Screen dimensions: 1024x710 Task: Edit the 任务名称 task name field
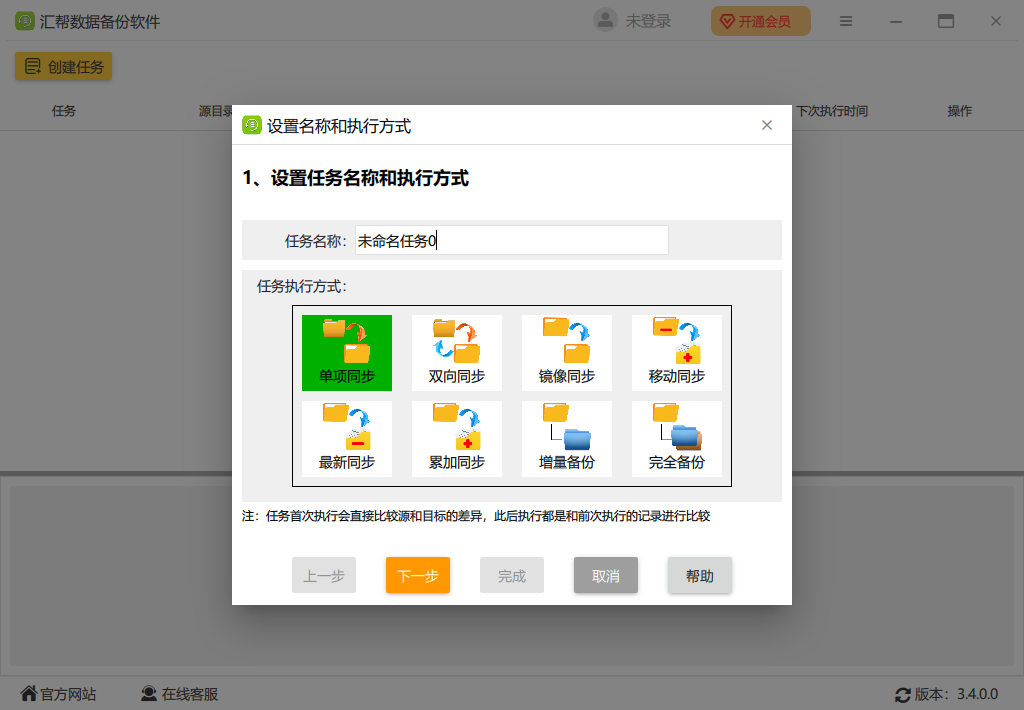coord(511,240)
